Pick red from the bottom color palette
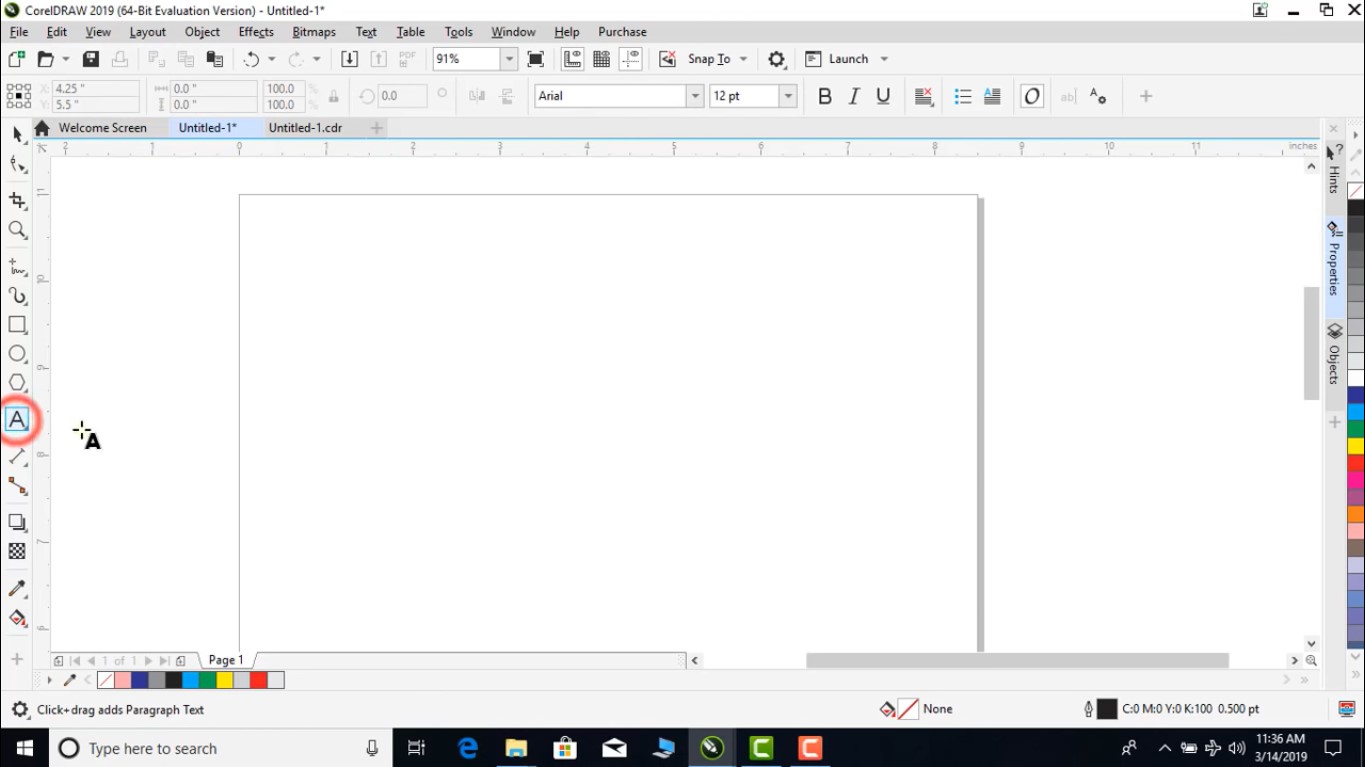This screenshot has width=1365, height=767. (x=258, y=680)
